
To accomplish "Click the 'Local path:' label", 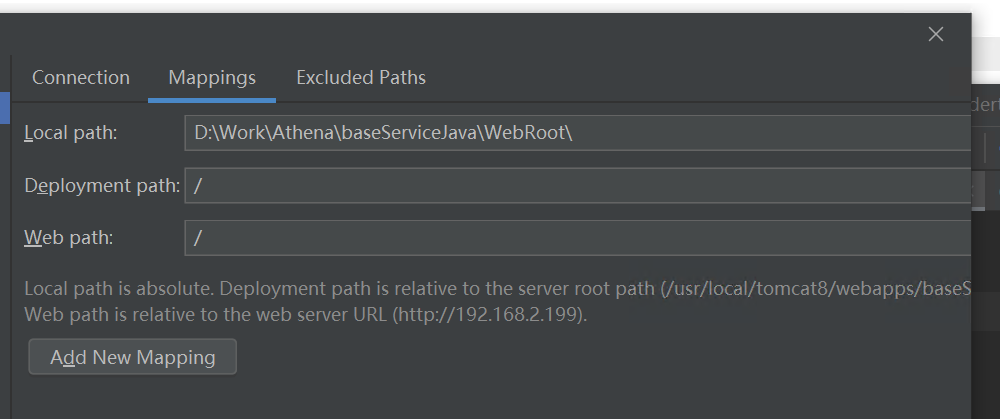I will 71,133.
